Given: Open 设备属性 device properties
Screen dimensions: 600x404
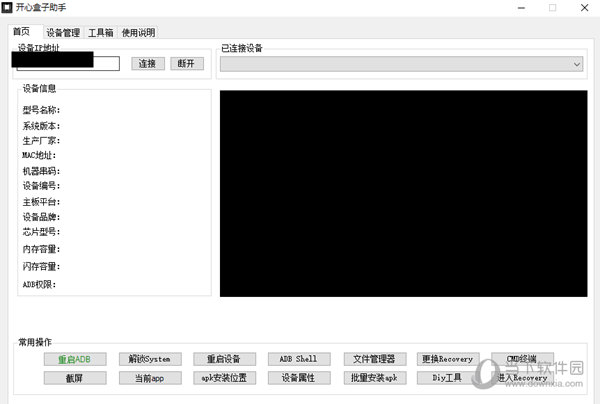Looking at the screenshot, I should pyautogui.click(x=298, y=377).
